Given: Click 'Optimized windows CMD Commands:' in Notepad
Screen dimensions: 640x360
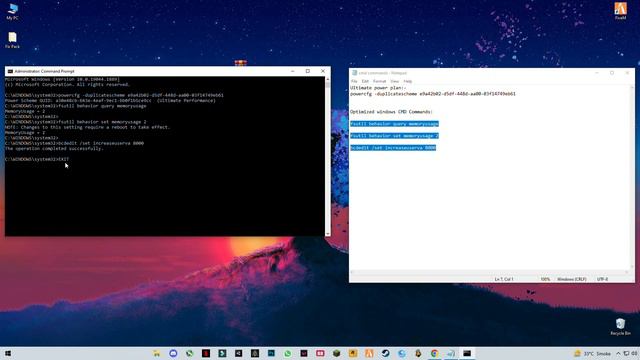Looking at the screenshot, I should (x=391, y=112).
